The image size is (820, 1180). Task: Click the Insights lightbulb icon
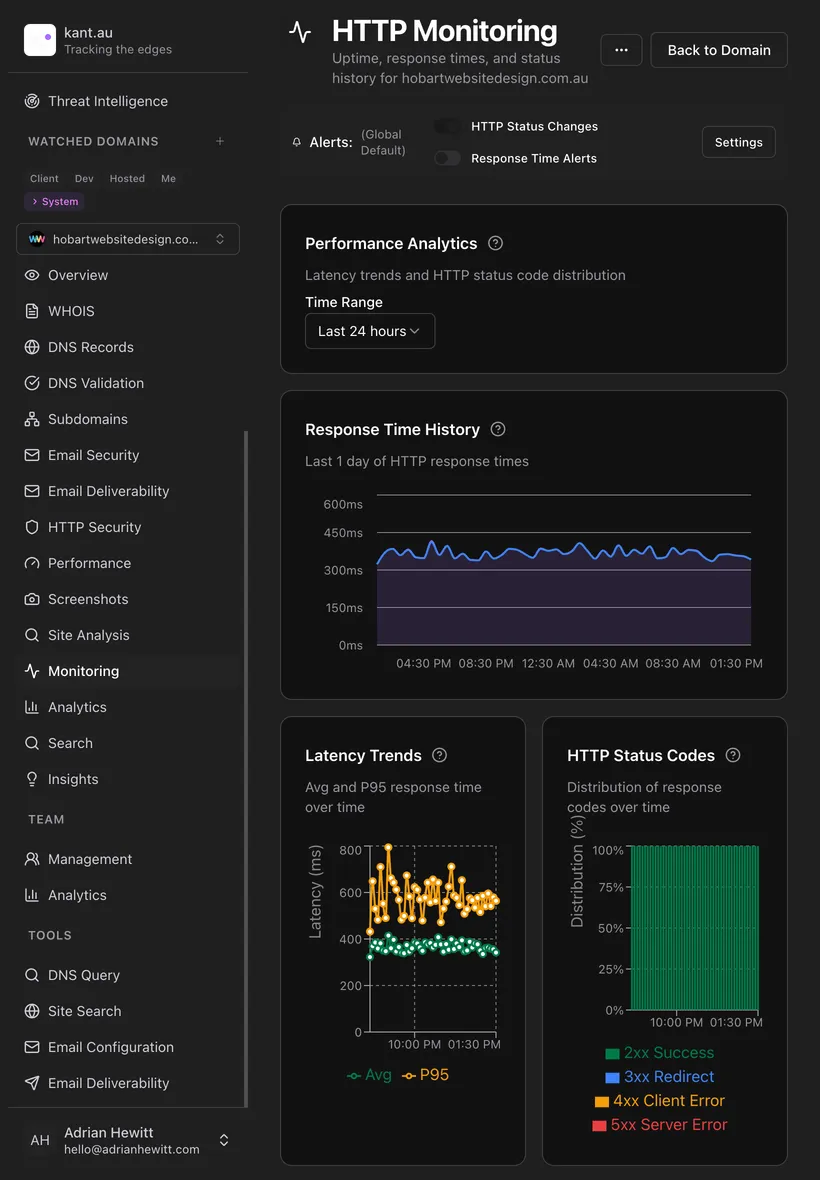click(32, 780)
